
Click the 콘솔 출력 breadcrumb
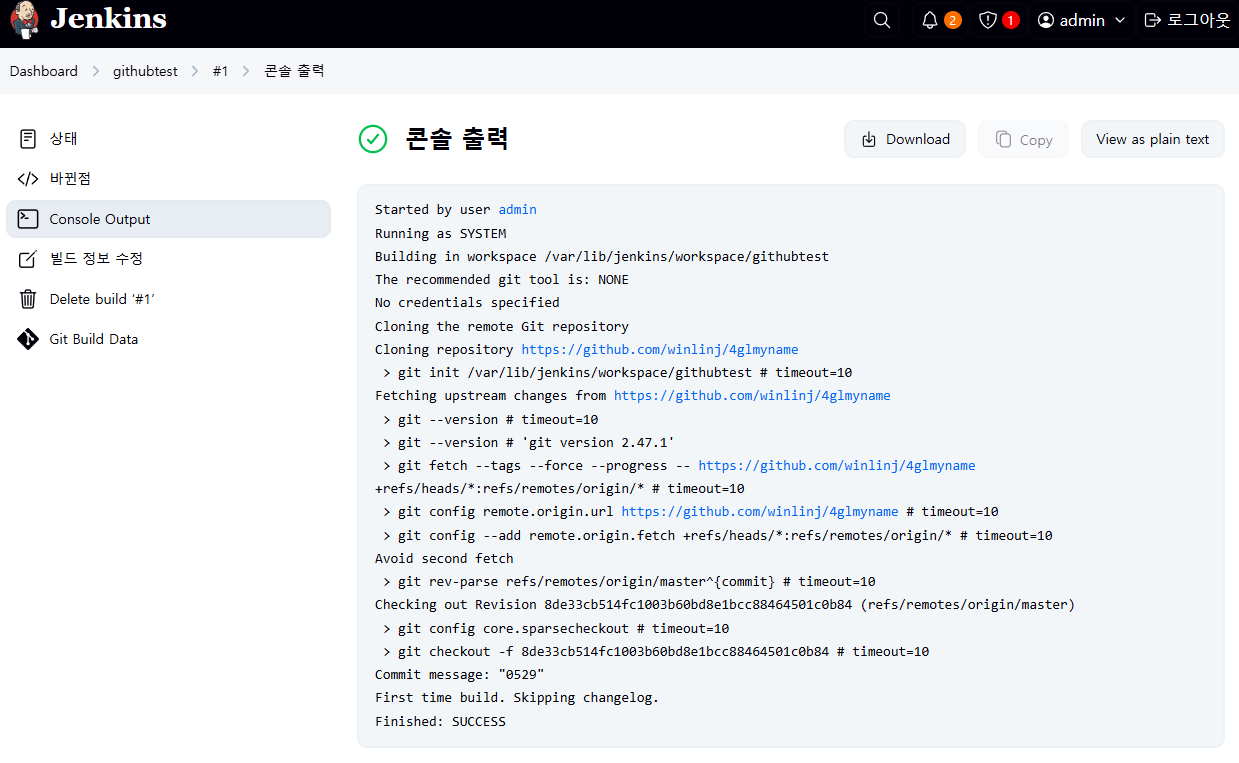pos(294,71)
